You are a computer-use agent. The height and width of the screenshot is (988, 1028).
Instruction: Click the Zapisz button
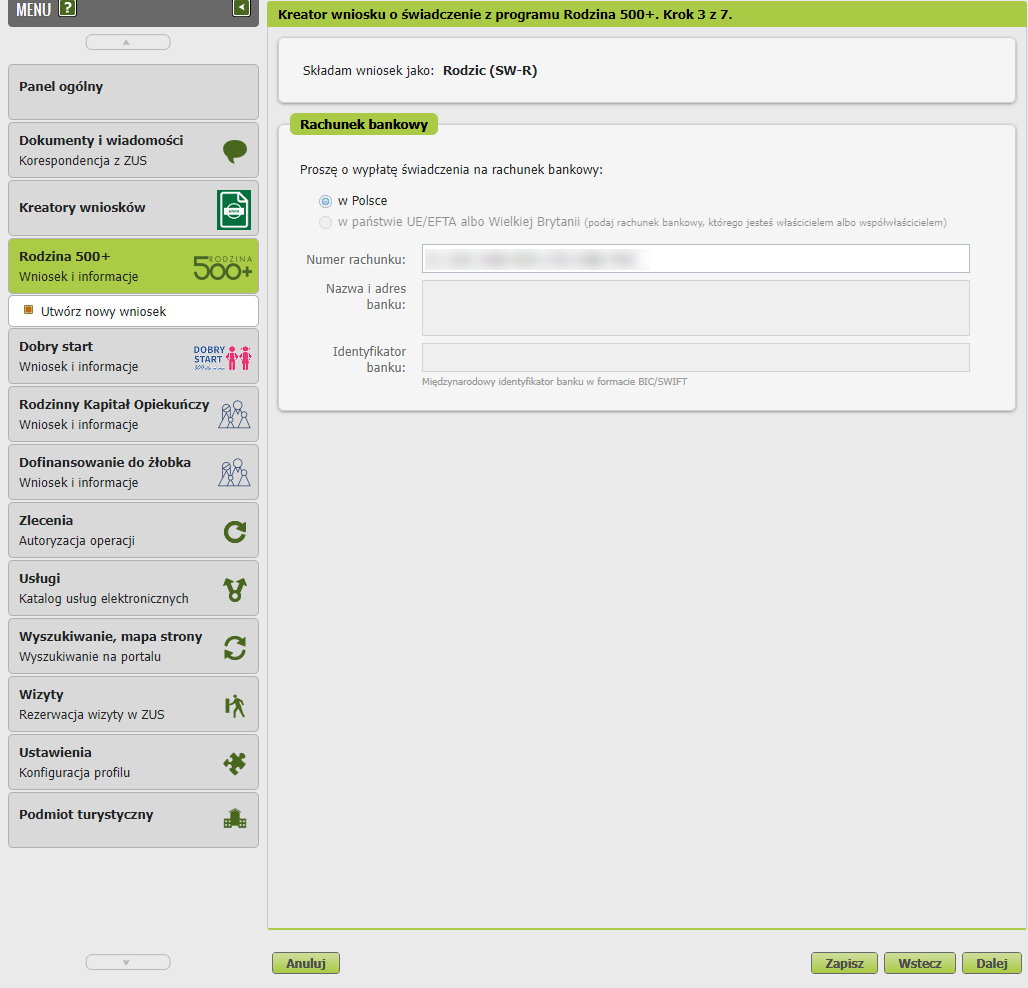844,963
